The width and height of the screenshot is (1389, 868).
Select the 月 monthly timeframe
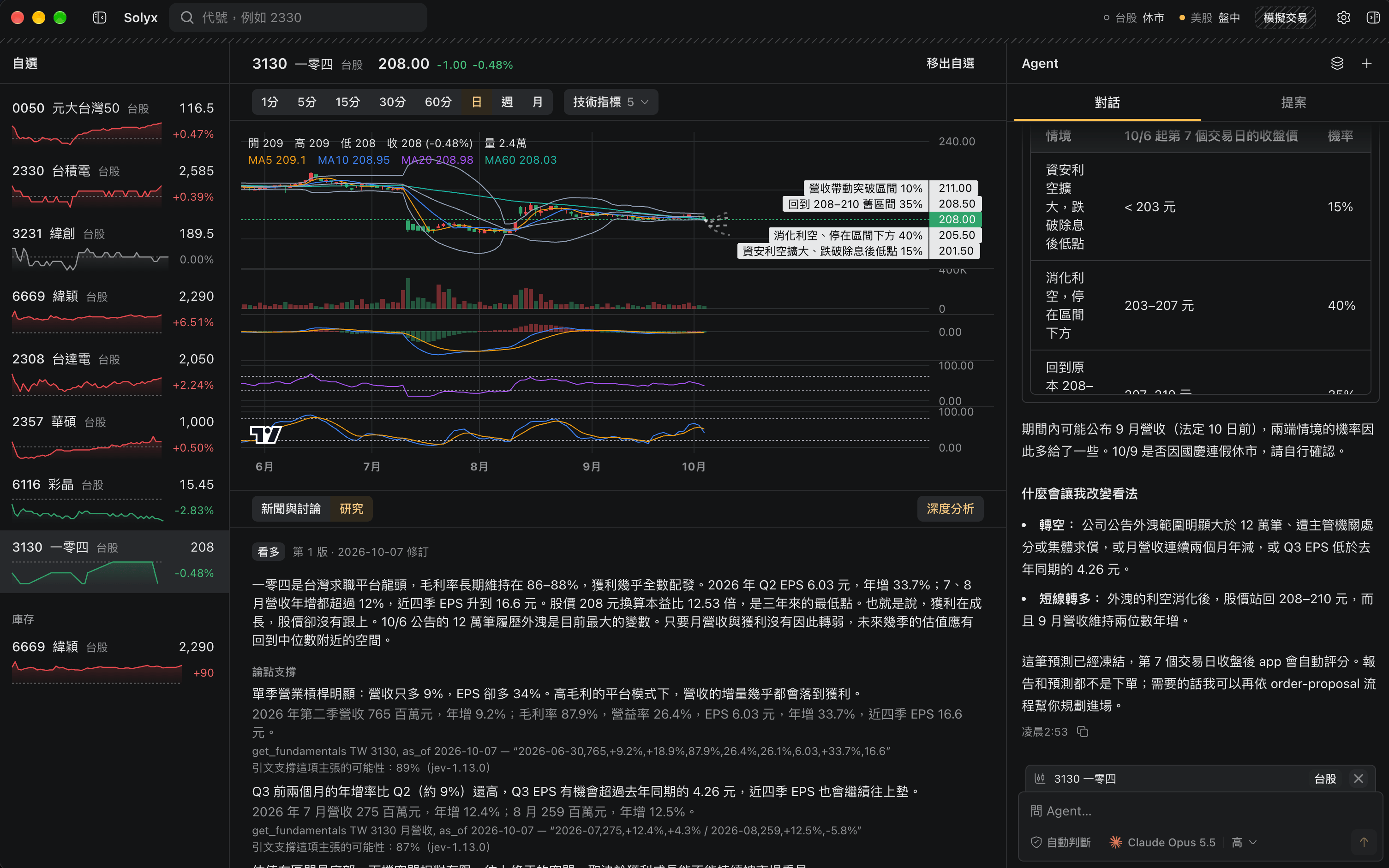point(538,102)
